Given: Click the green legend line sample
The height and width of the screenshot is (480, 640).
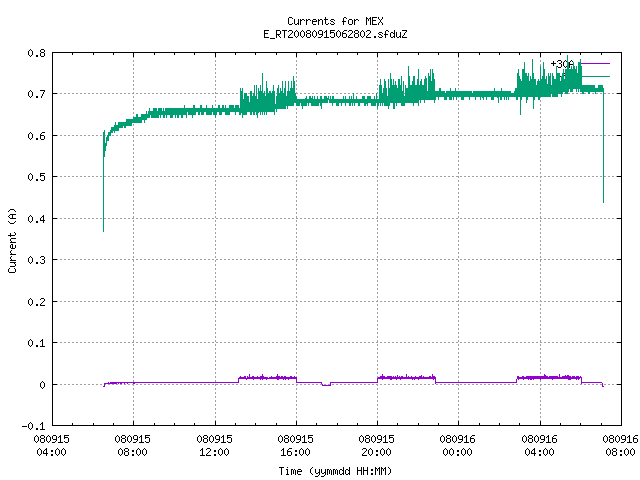Looking at the screenshot, I should pyautogui.click(x=595, y=76).
